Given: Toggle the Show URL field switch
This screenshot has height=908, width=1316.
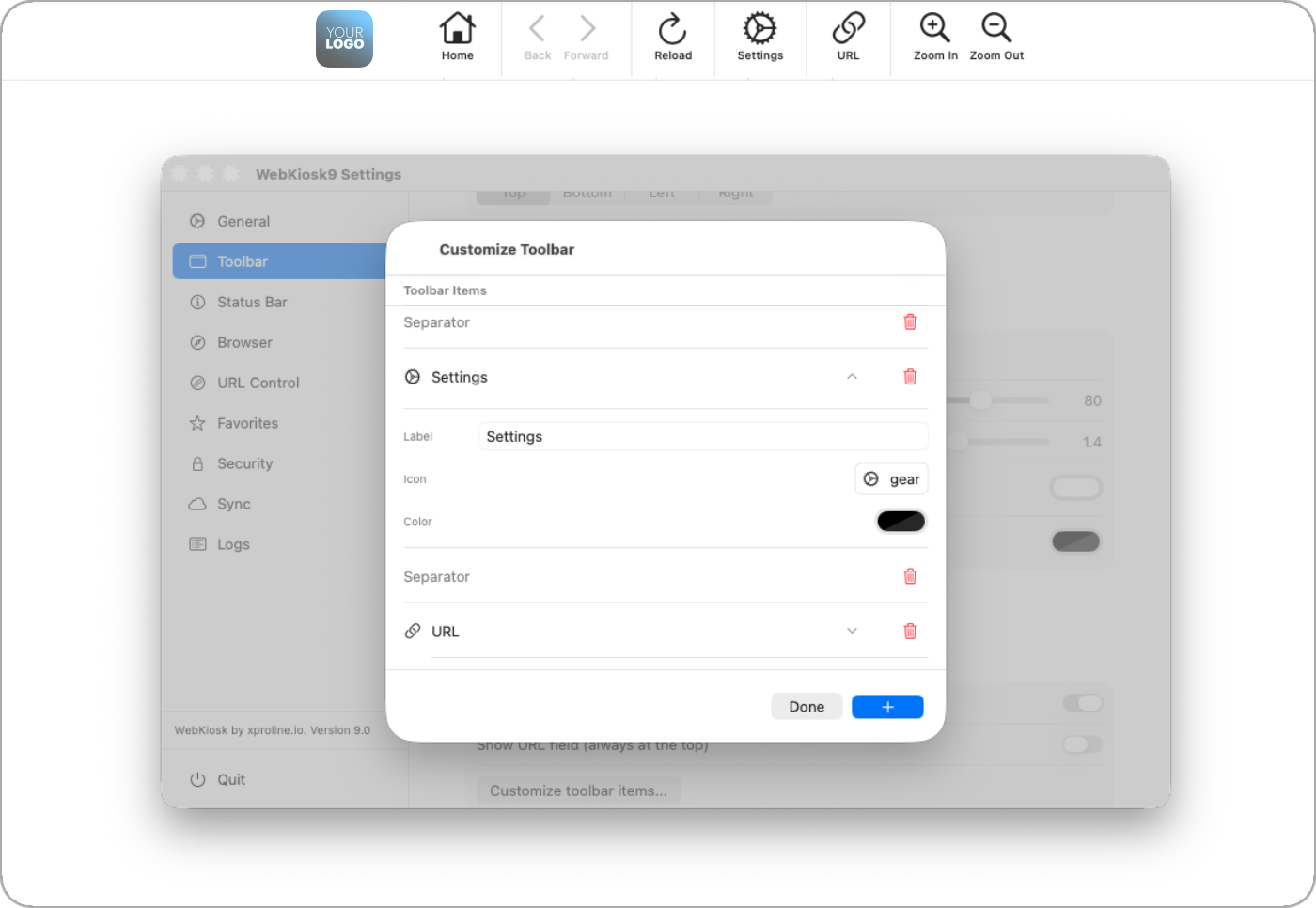Looking at the screenshot, I should pos(1081,744).
